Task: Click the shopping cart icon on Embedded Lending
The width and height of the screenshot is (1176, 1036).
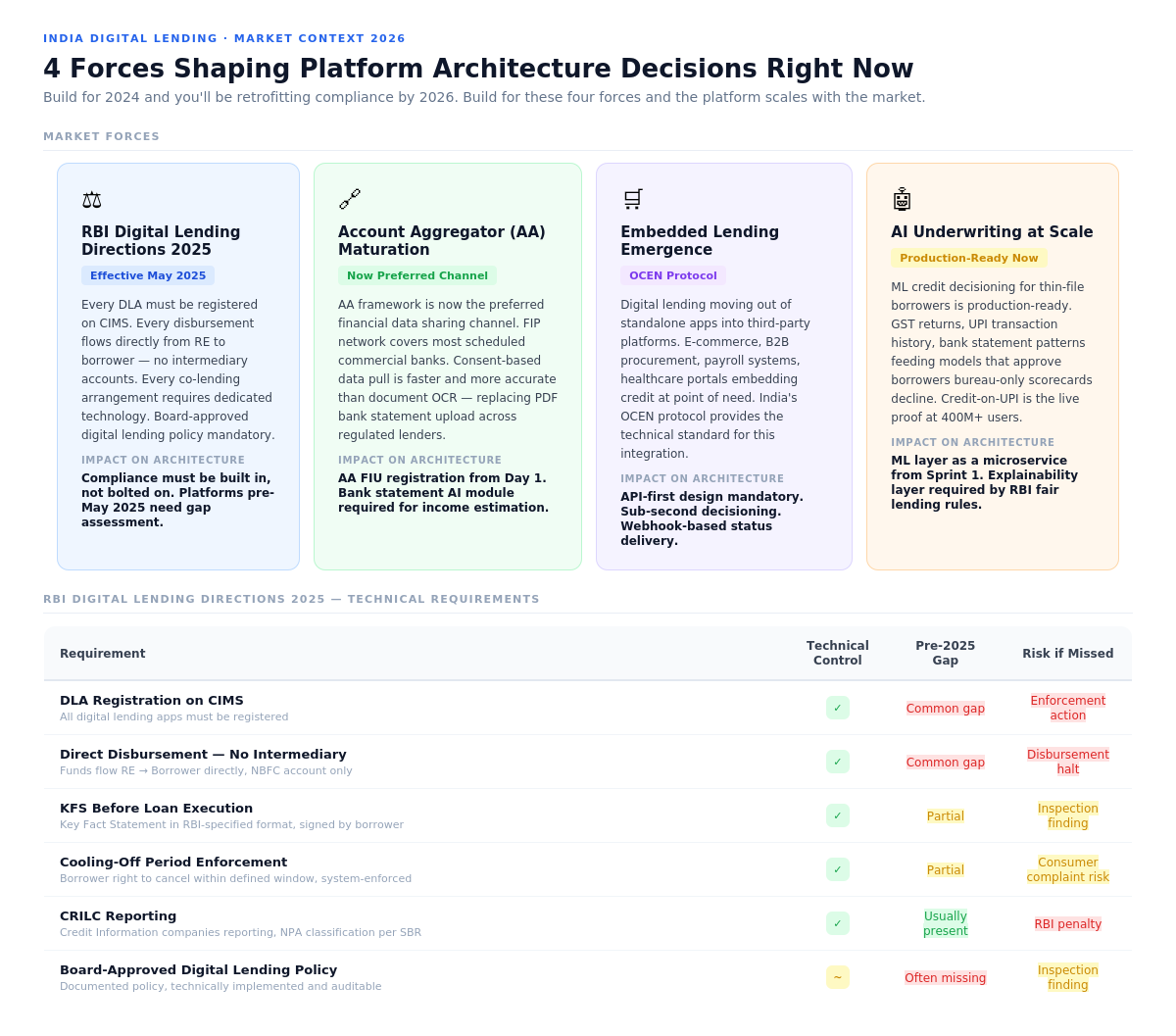Action: coord(633,200)
